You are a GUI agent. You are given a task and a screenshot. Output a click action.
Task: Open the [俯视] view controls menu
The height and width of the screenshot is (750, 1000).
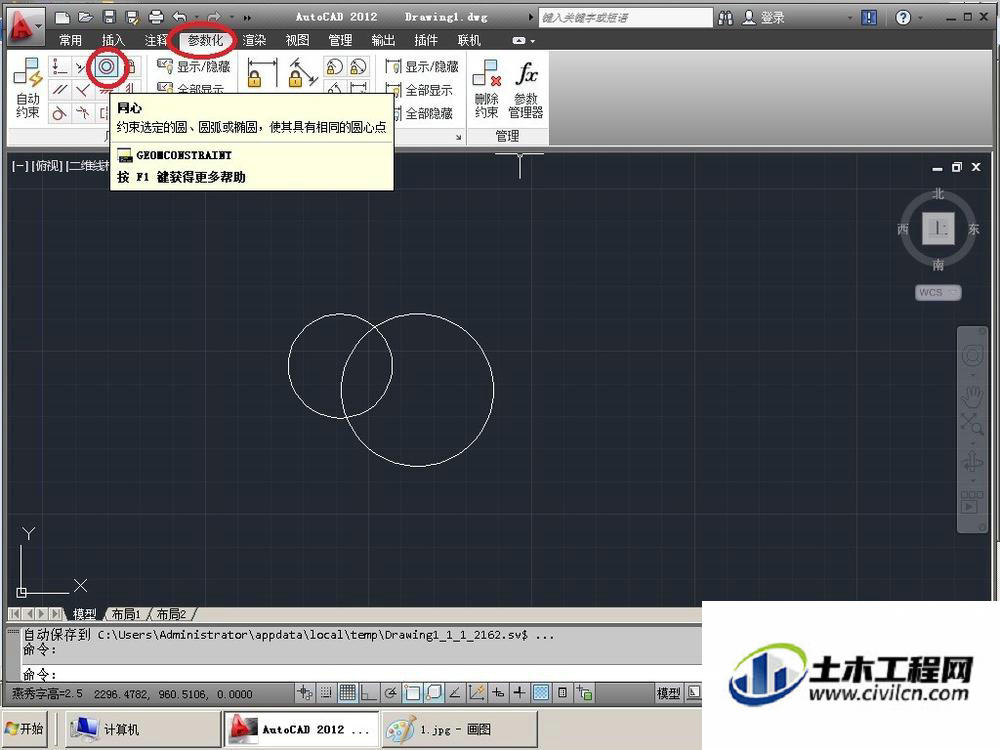pos(48,166)
